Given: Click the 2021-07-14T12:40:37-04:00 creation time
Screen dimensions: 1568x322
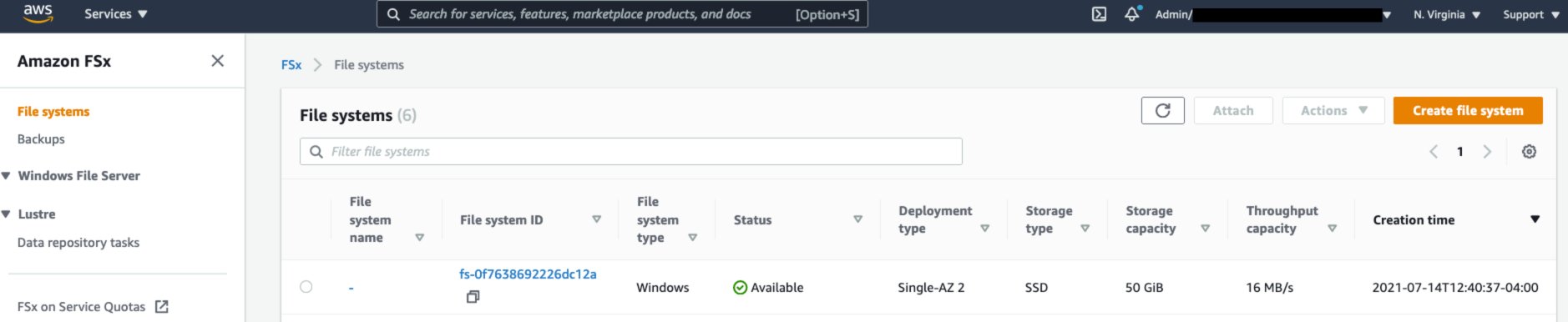Looking at the screenshot, I should pos(1454,287).
